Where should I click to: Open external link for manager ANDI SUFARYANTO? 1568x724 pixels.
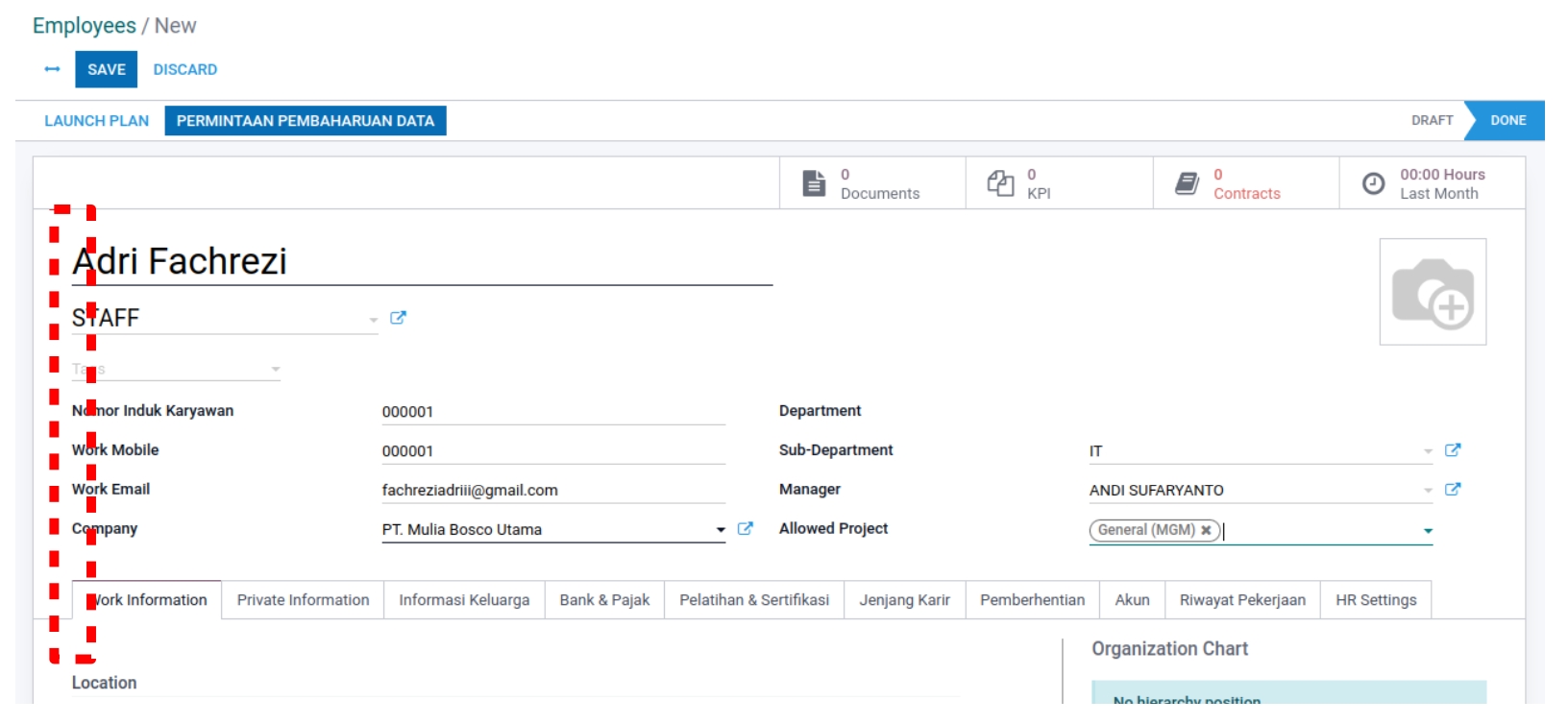pyautogui.click(x=1453, y=490)
